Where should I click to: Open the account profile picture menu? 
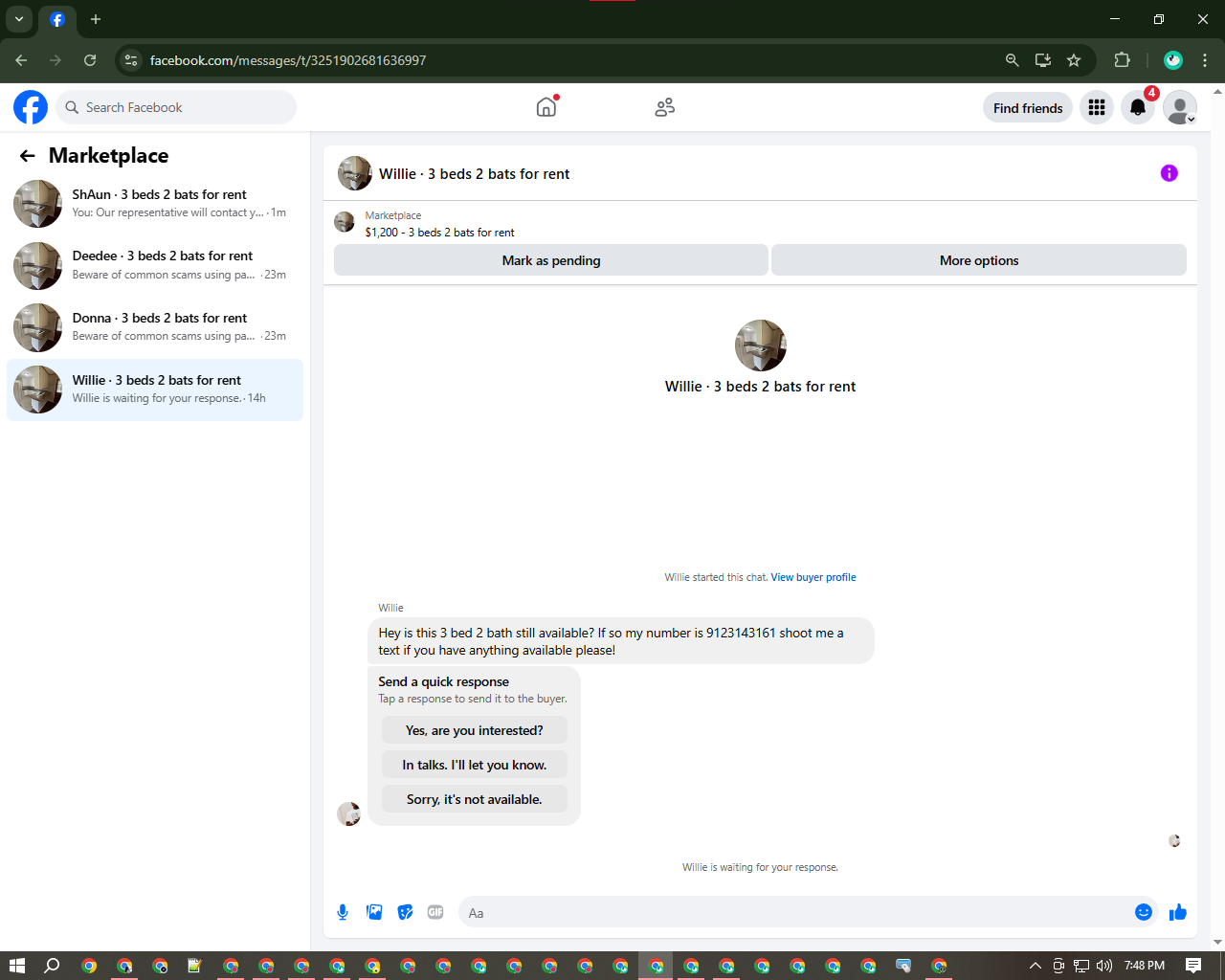[1180, 107]
